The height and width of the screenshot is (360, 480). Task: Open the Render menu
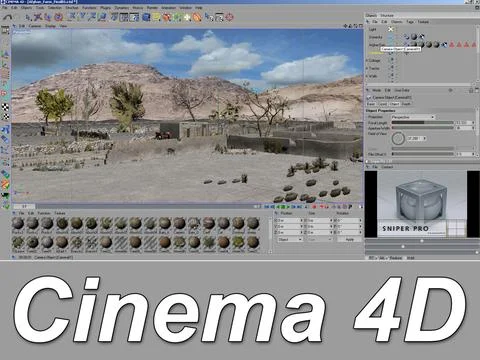(152, 7)
